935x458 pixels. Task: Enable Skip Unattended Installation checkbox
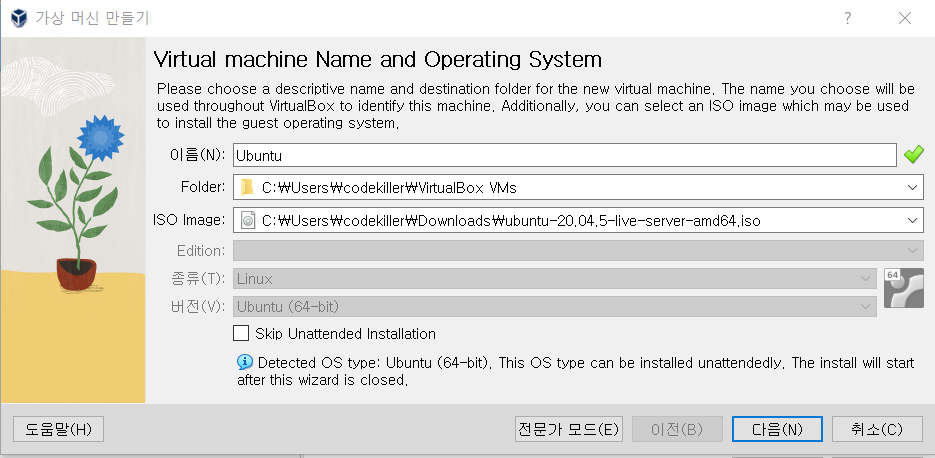[x=241, y=333]
